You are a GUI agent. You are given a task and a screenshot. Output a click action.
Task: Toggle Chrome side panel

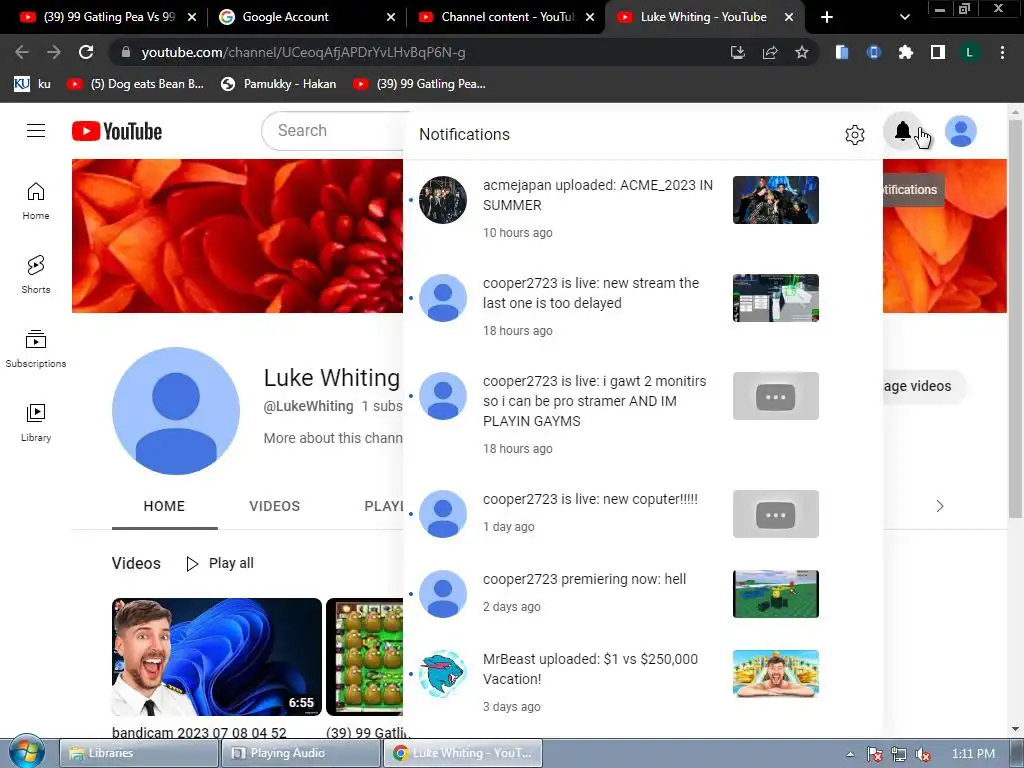[938, 52]
